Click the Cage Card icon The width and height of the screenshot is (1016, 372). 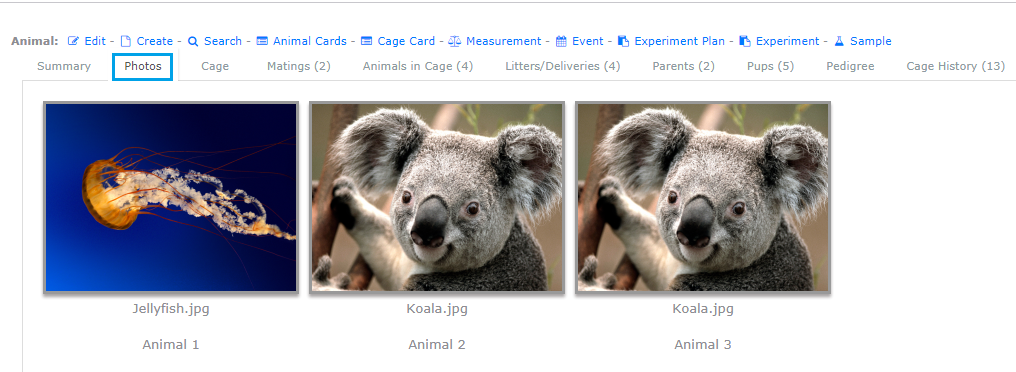click(x=366, y=41)
